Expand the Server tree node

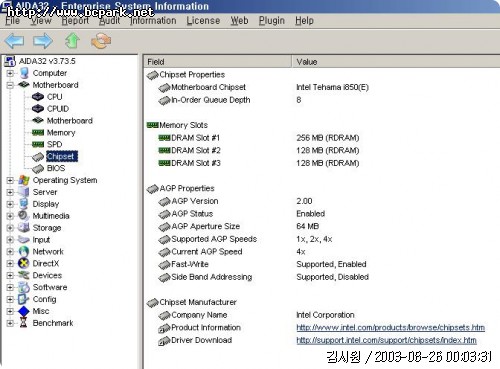pos(10,192)
